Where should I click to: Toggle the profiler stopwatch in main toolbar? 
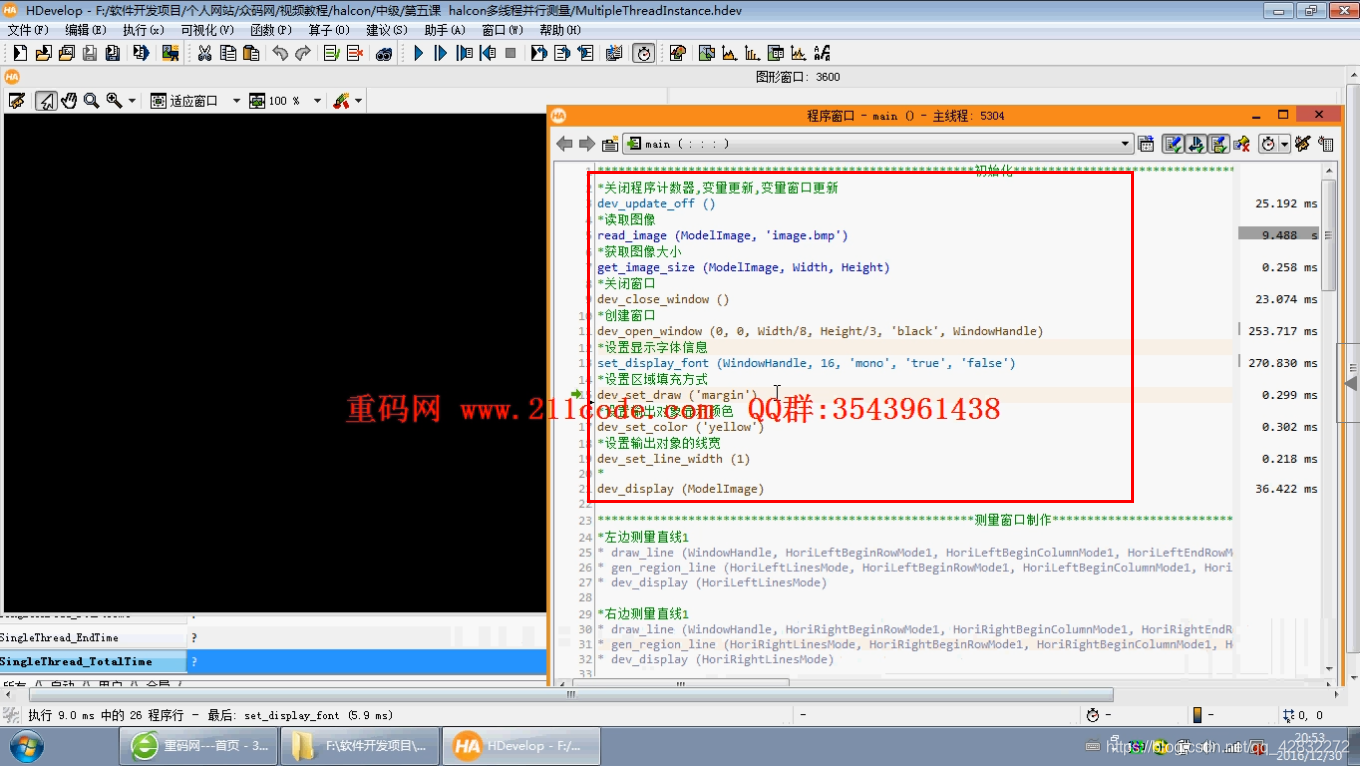[x=644, y=52]
